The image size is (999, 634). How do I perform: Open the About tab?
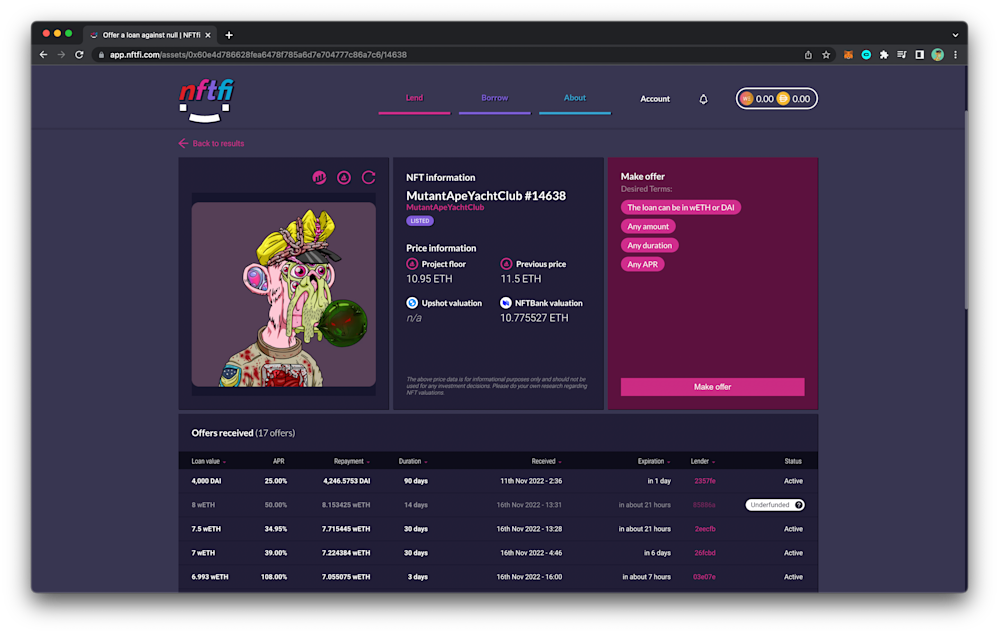(x=575, y=99)
